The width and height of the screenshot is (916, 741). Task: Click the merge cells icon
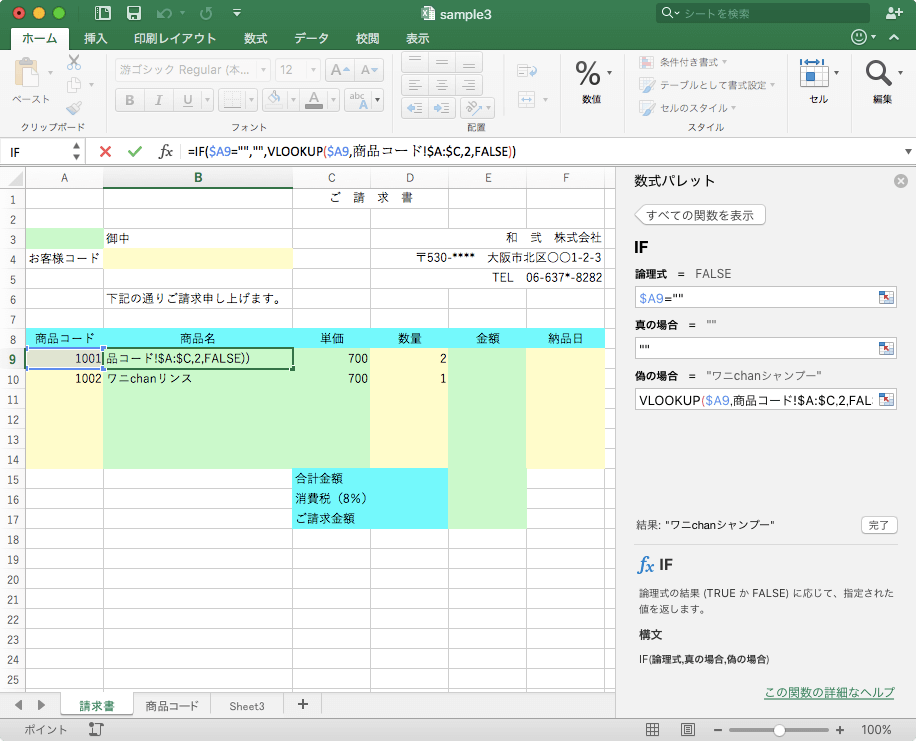(527, 99)
